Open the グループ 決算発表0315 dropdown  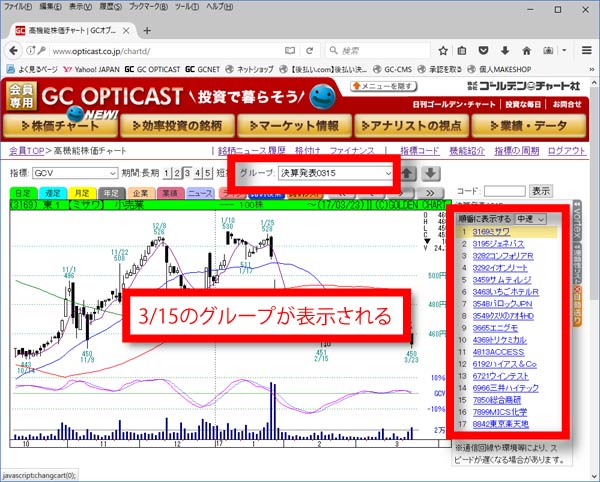point(335,173)
